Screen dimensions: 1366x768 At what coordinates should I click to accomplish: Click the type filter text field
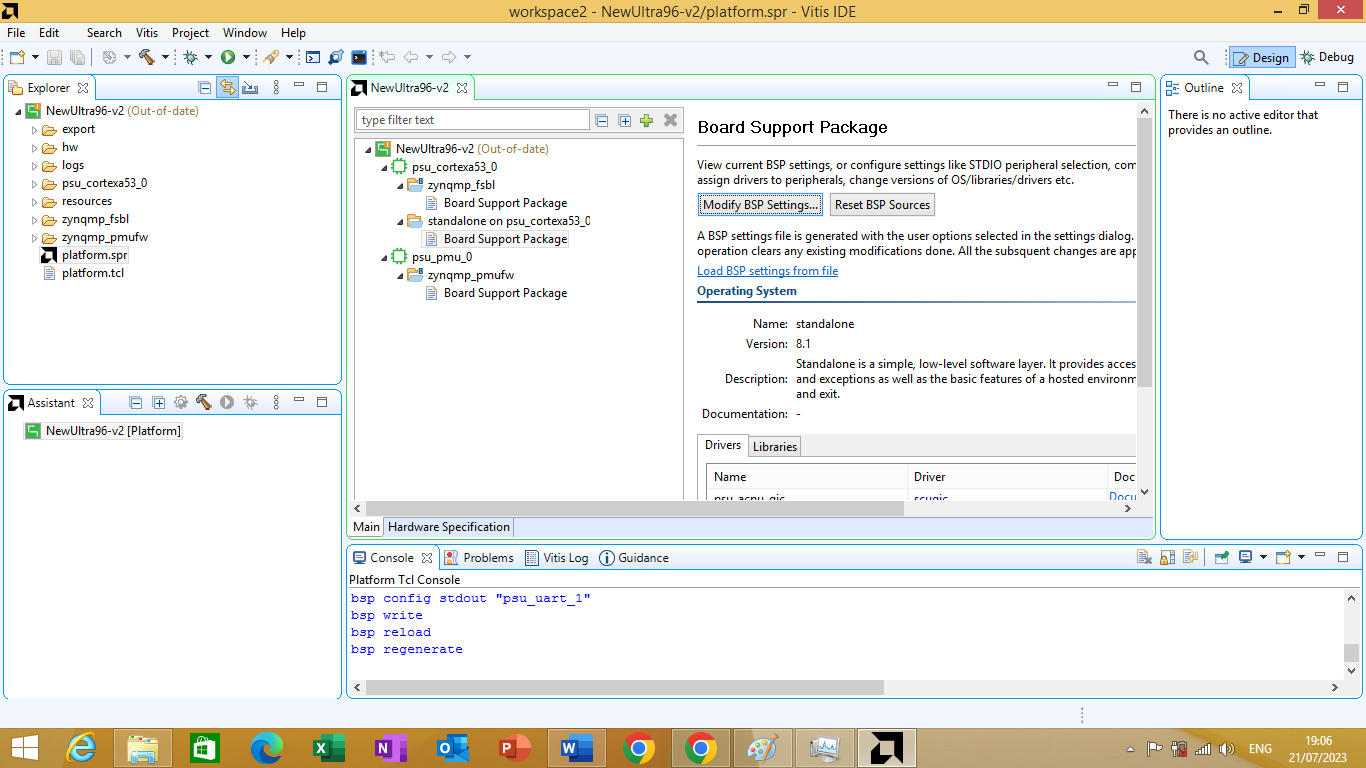(x=472, y=120)
